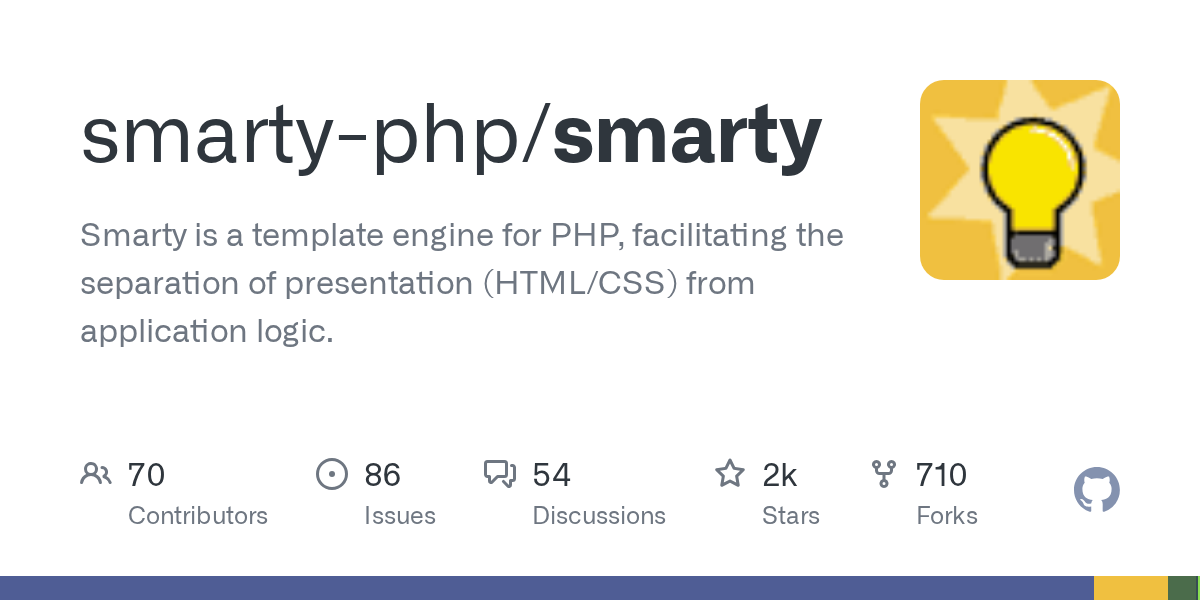
Task: Click the 2k Stars count
Action: [x=780, y=475]
